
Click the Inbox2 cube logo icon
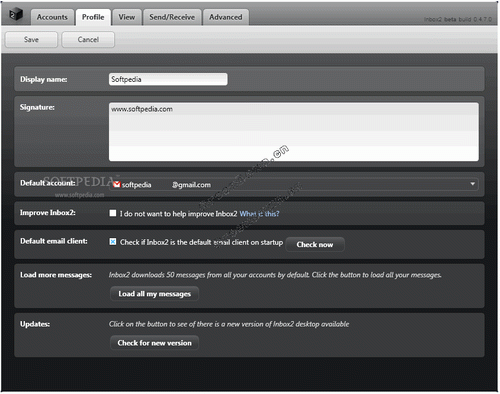(x=16, y=14)
